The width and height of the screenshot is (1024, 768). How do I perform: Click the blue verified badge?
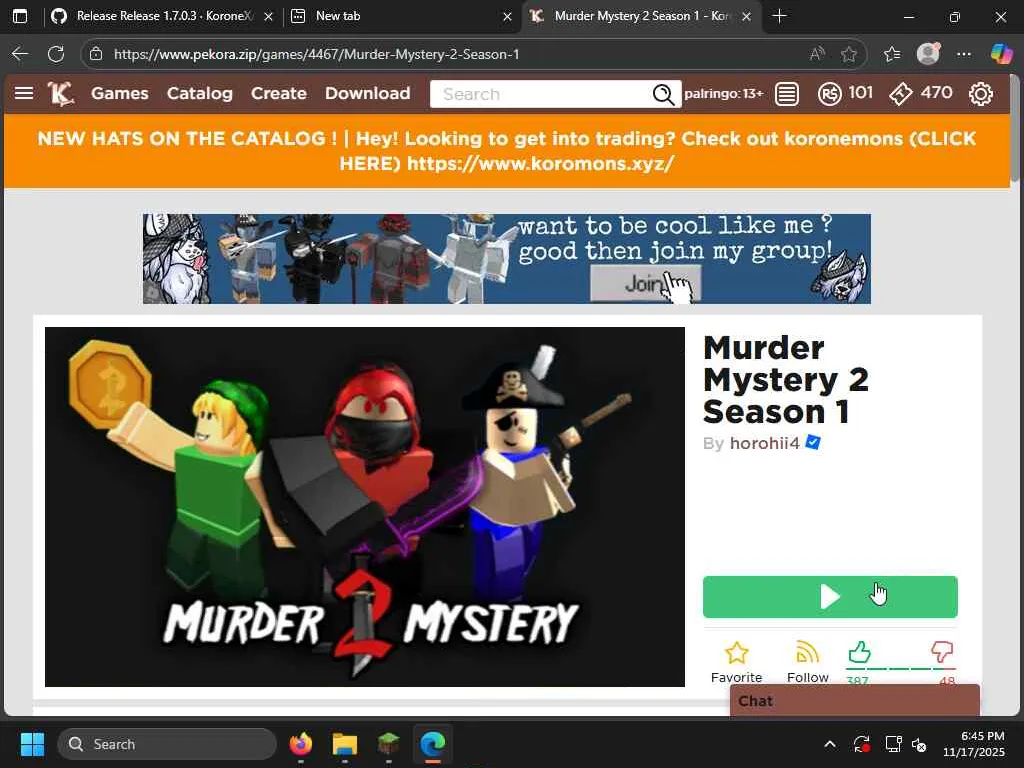click(x=813, y=442)
